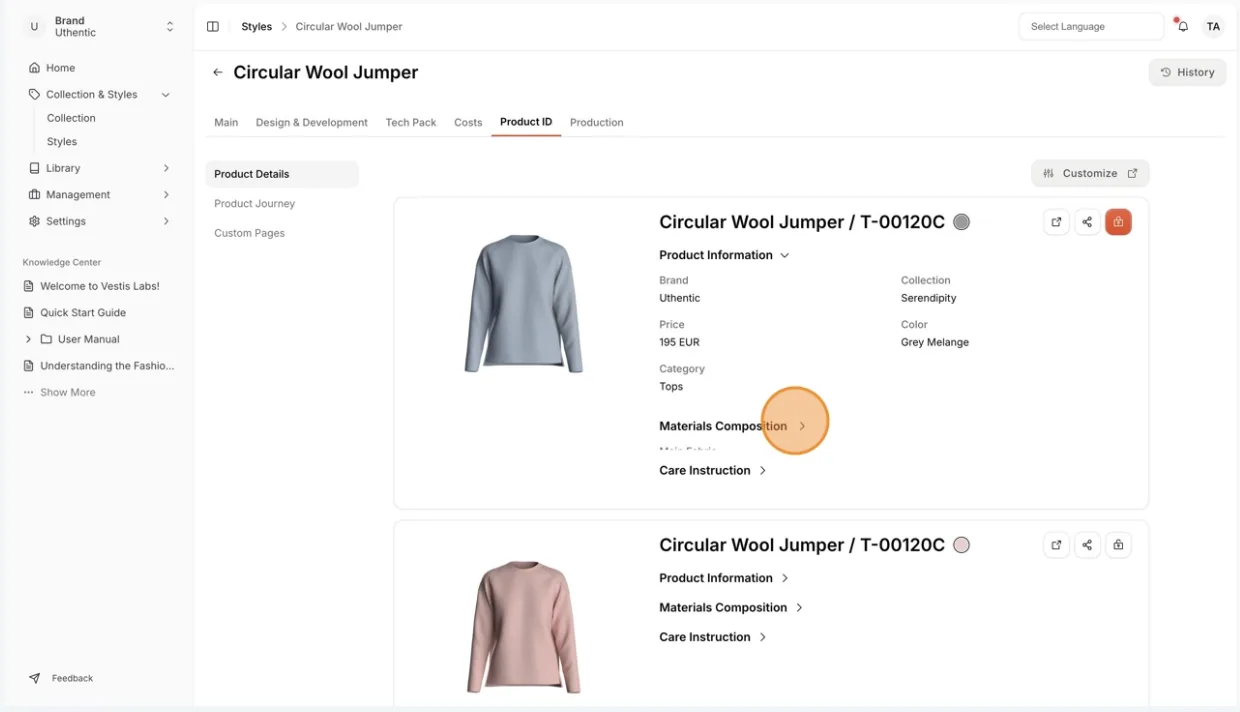
Task: Go to Styles breadcrumb
Action: pos(257,27)
